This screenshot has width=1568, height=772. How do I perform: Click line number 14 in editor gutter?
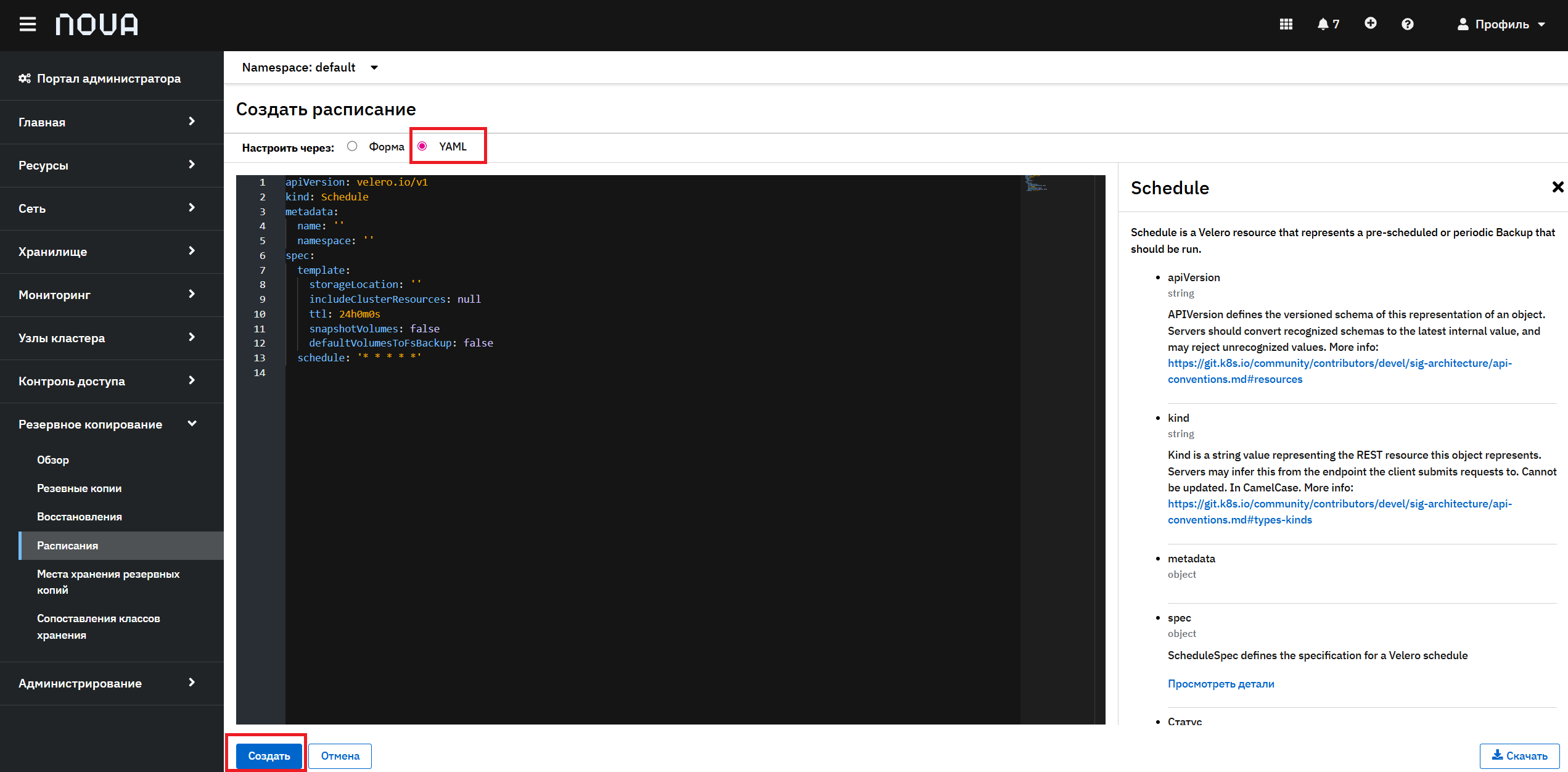260,372
